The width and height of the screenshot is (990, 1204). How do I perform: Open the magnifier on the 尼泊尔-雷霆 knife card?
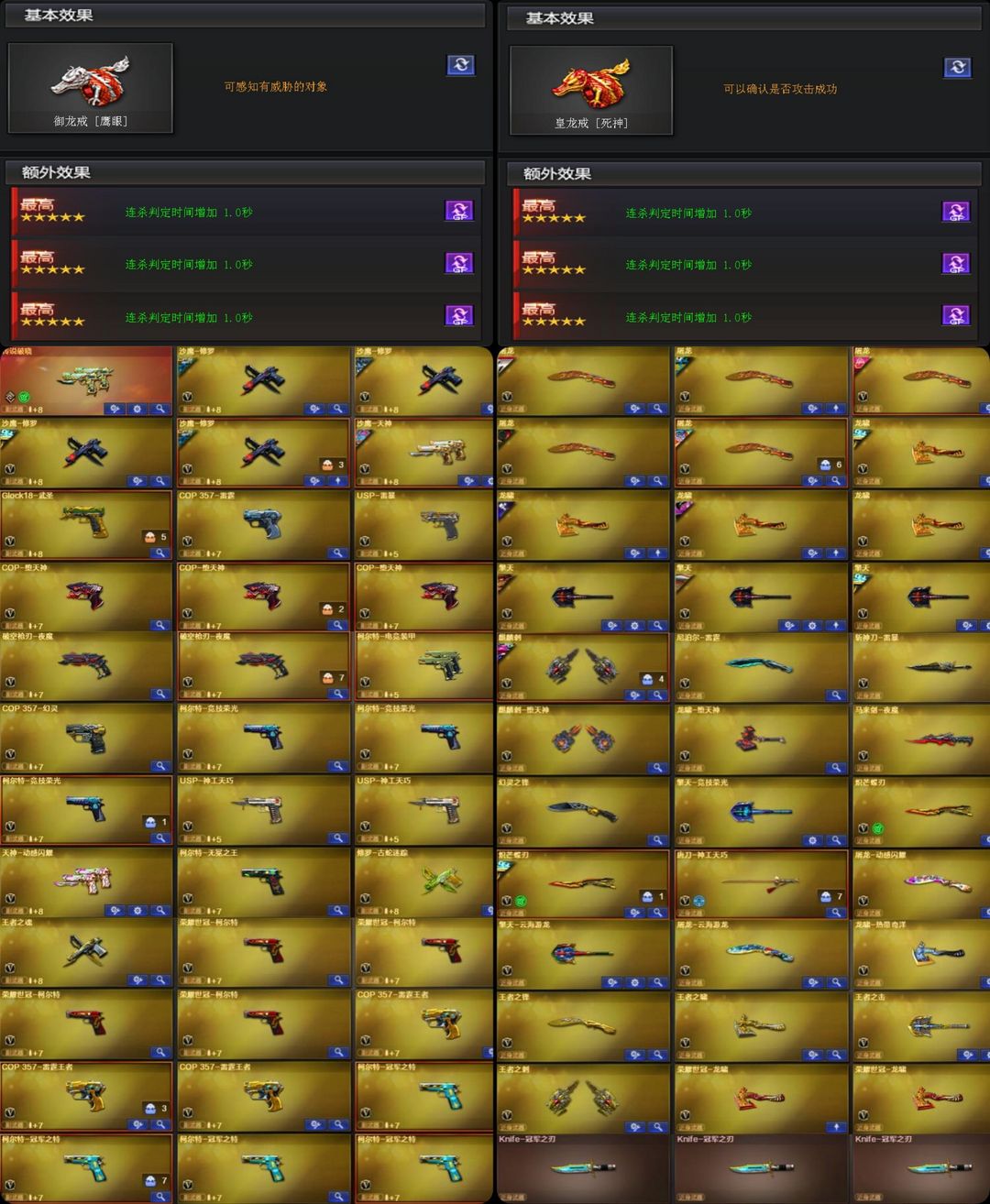[836, 695]
